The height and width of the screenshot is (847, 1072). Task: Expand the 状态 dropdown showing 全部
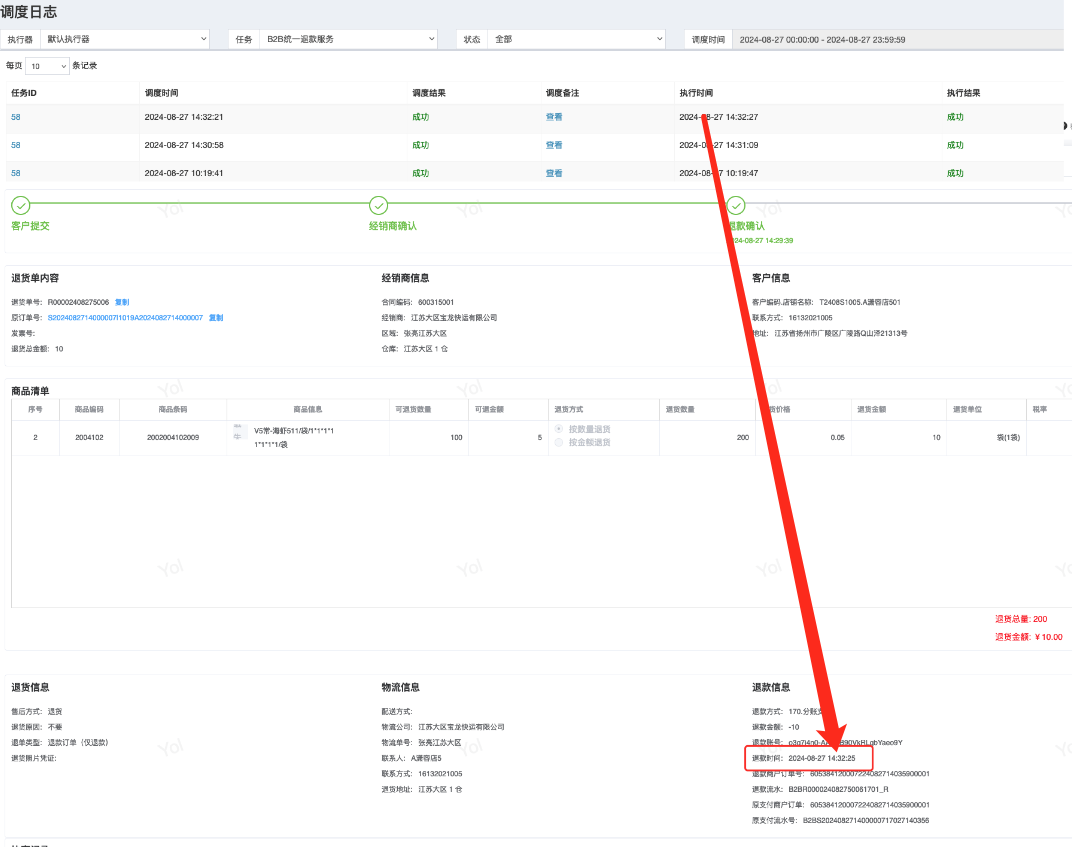576,39
